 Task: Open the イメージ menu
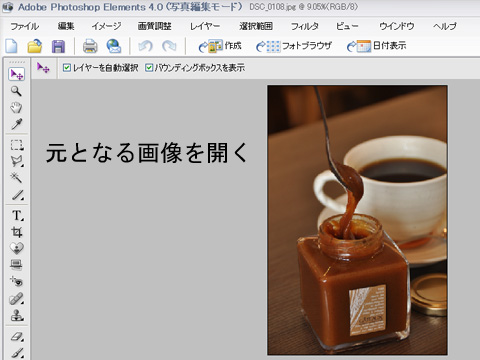click(106, 26)
